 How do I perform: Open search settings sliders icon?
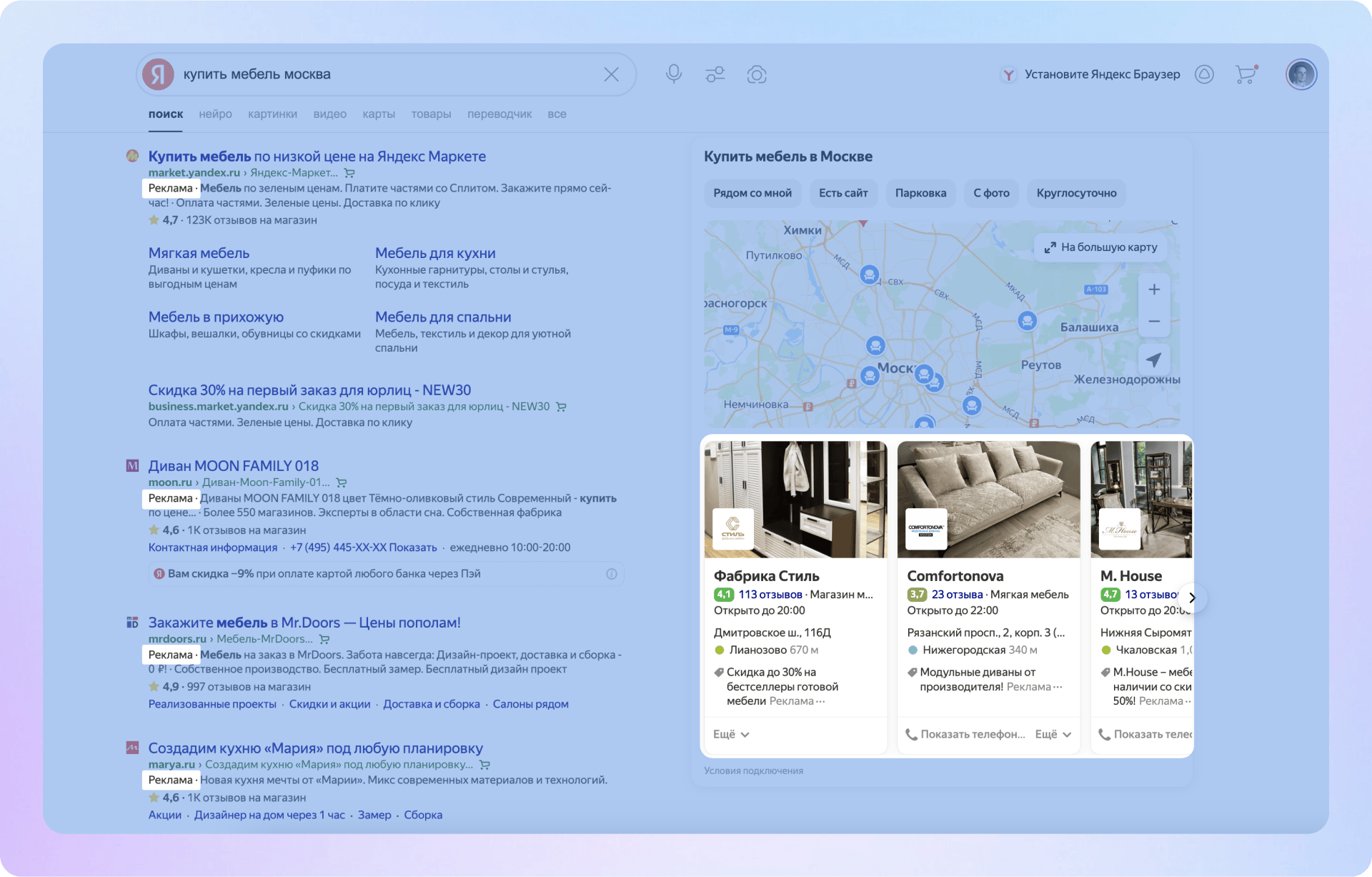715,74
